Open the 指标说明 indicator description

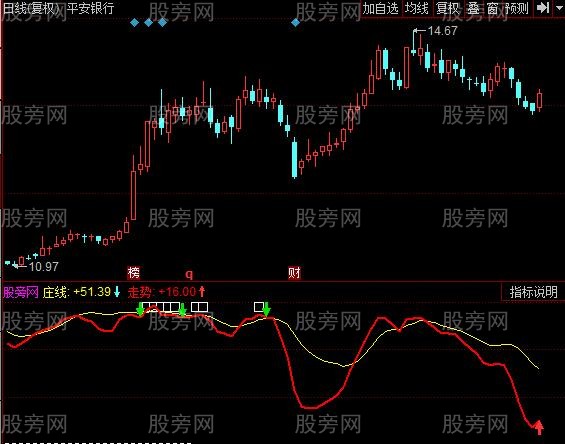533,292
